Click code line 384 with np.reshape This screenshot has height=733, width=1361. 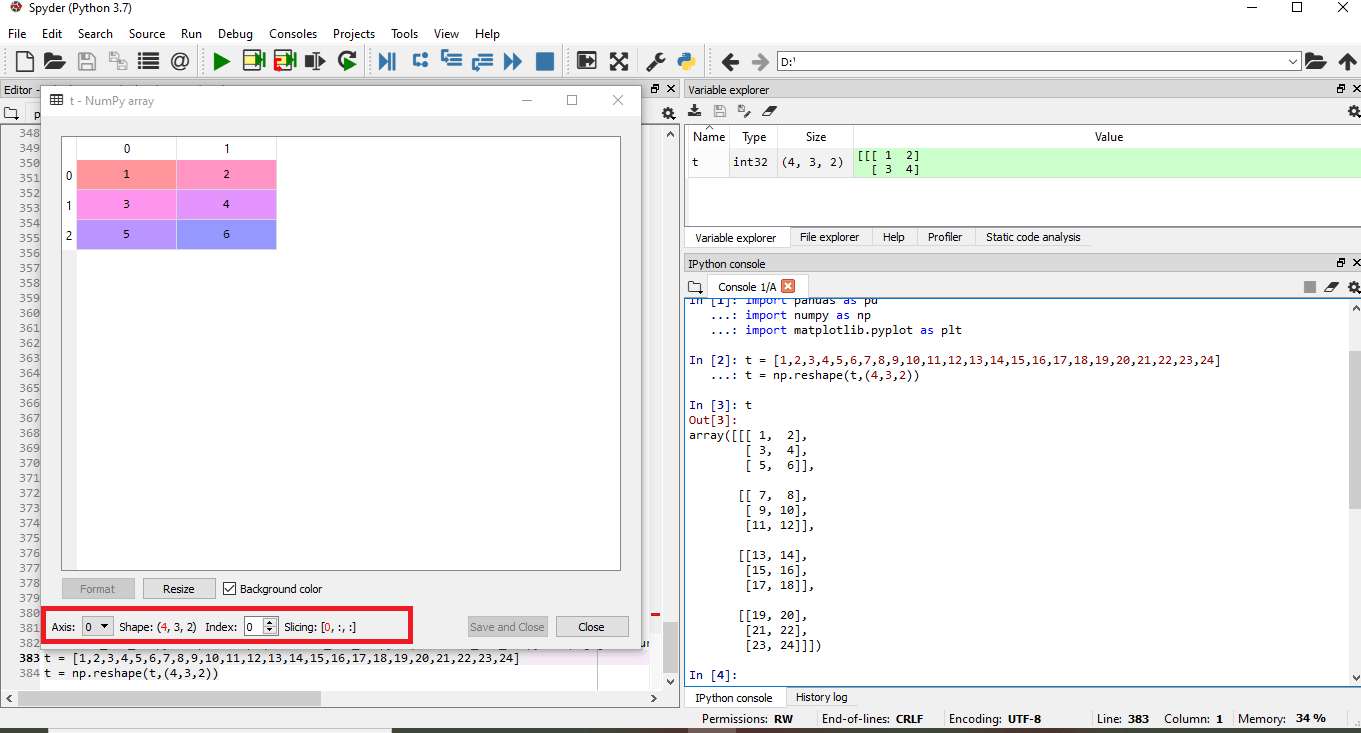point(131,673)
